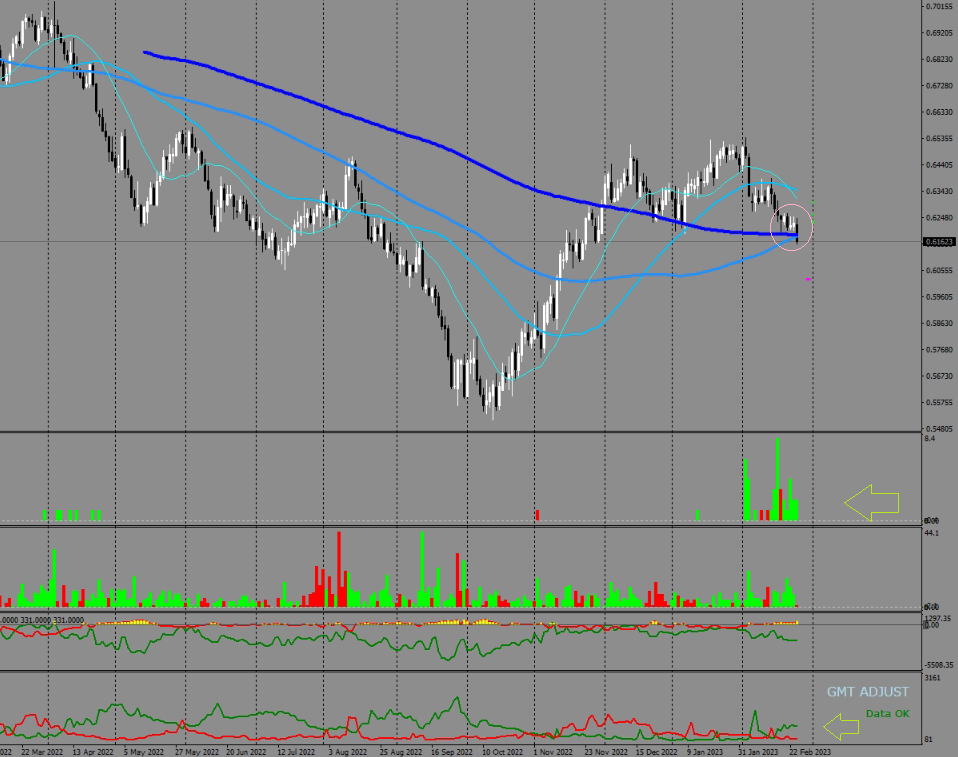This screenshot has width=958, height=757.
Task: Click the current price tag 0.61623
Action: [939, 242]
